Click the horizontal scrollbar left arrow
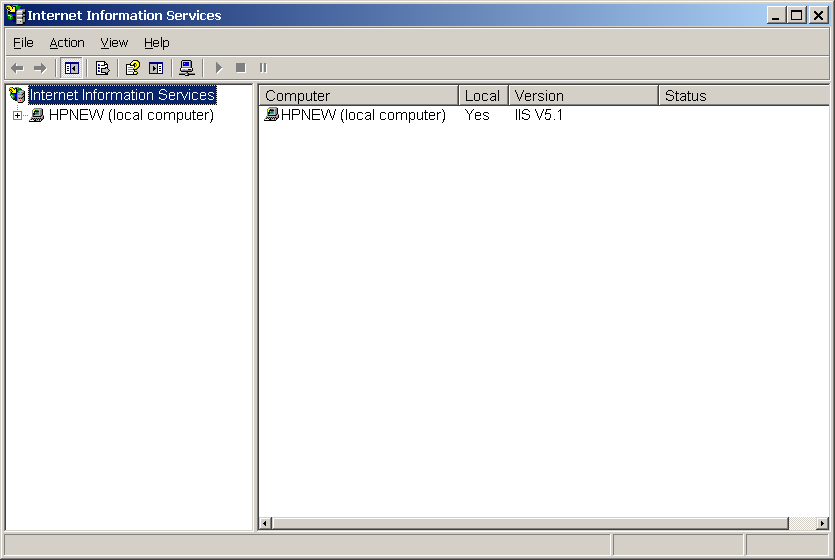This screenshot has width=835, height=560. (265, 523)
